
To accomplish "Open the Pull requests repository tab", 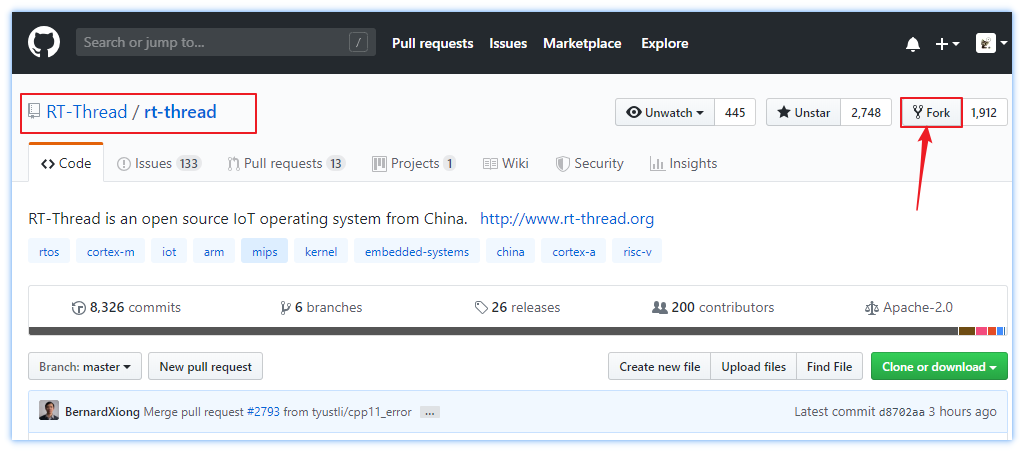I will coord(286,164).
